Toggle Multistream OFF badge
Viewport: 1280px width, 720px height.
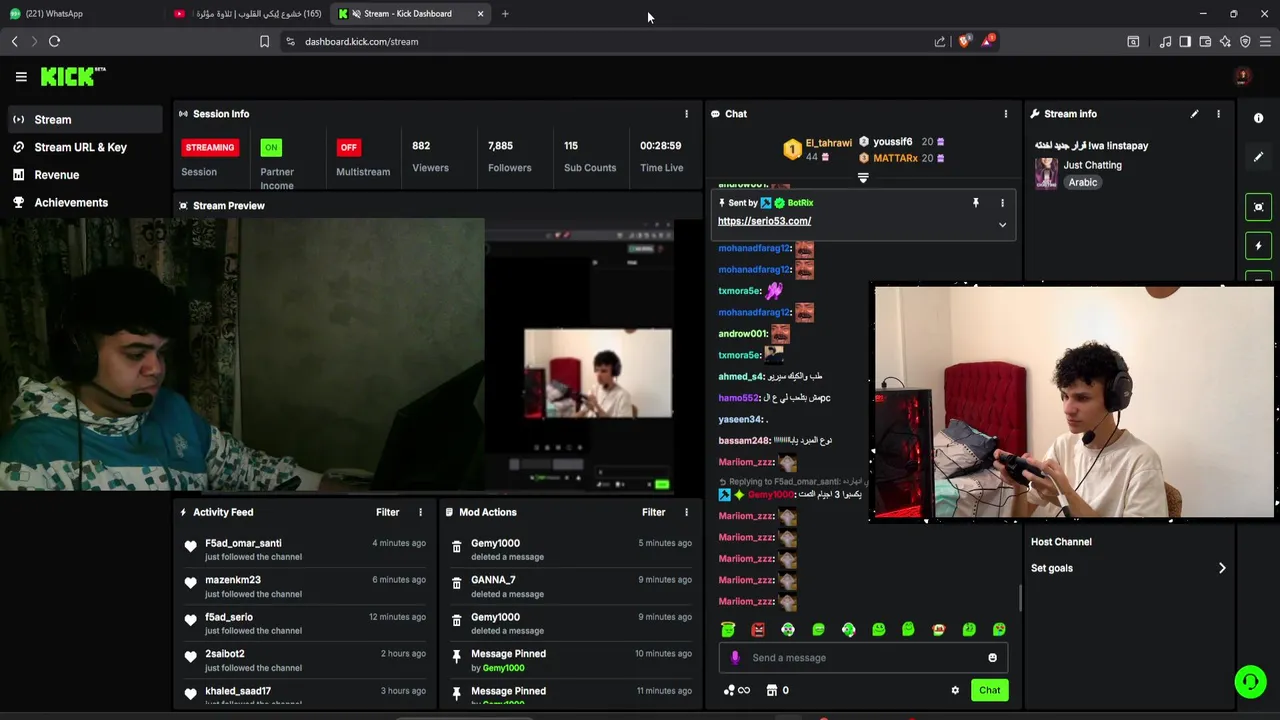[x=348, y=147]
